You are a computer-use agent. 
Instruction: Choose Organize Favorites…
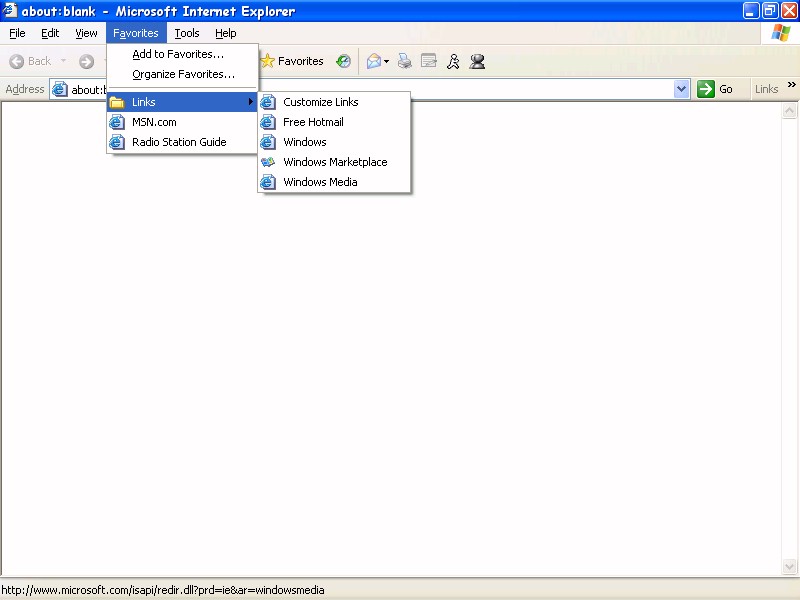(x=182, y=74)
